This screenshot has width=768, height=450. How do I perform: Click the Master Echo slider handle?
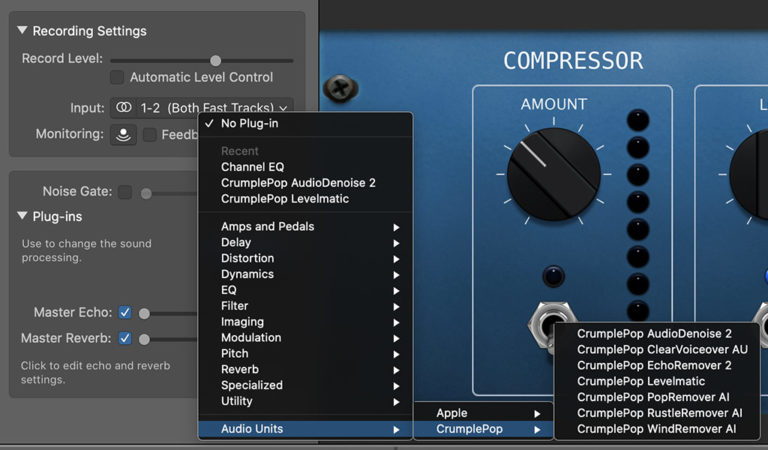[x=144, y=313]
